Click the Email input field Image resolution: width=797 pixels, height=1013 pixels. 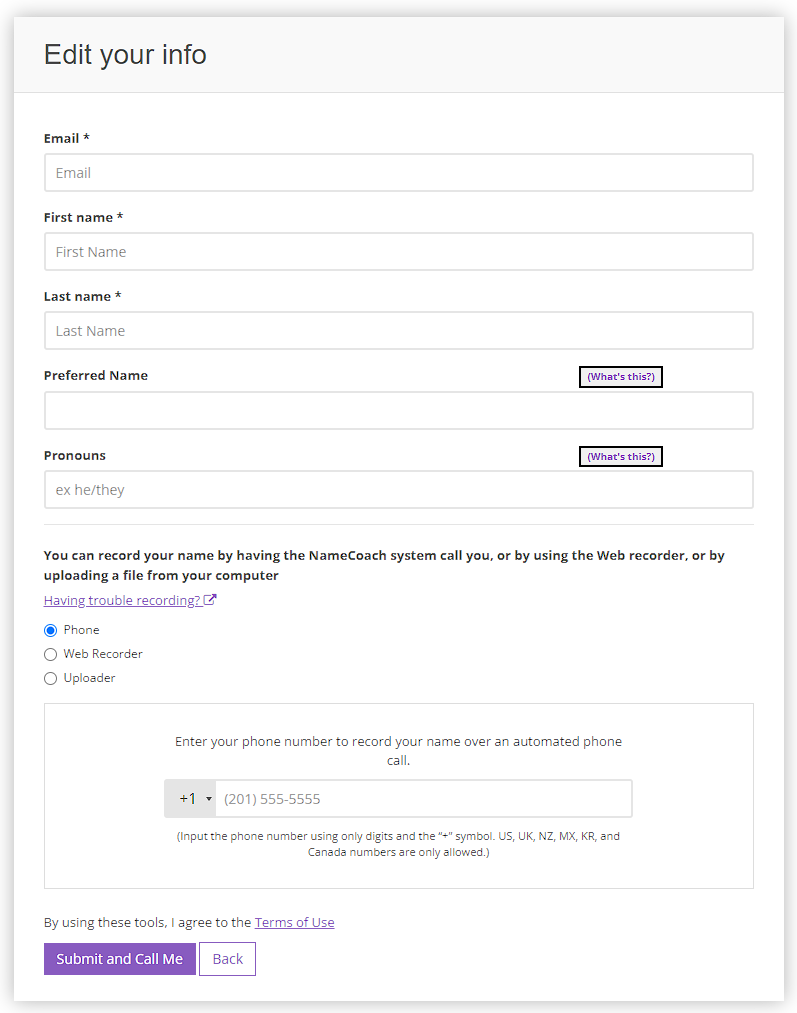pyautogui.click(x=398, y=172)
